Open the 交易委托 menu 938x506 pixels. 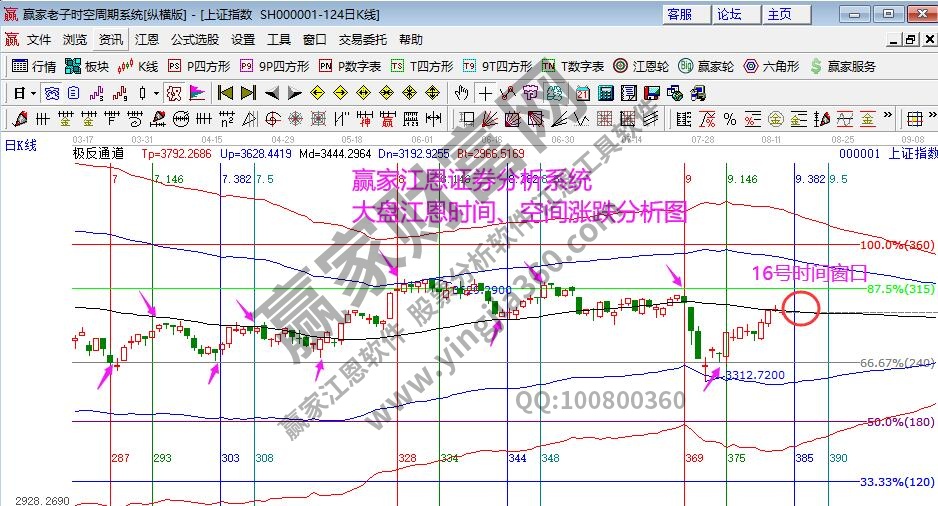click(x=362, y=40)
